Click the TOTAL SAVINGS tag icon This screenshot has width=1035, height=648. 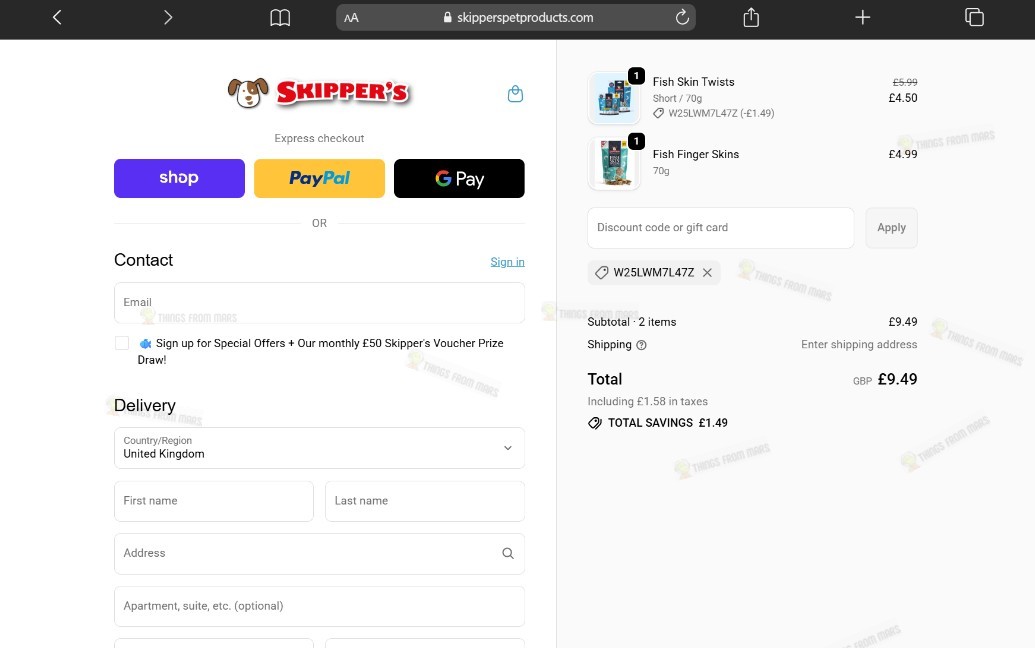595,423
